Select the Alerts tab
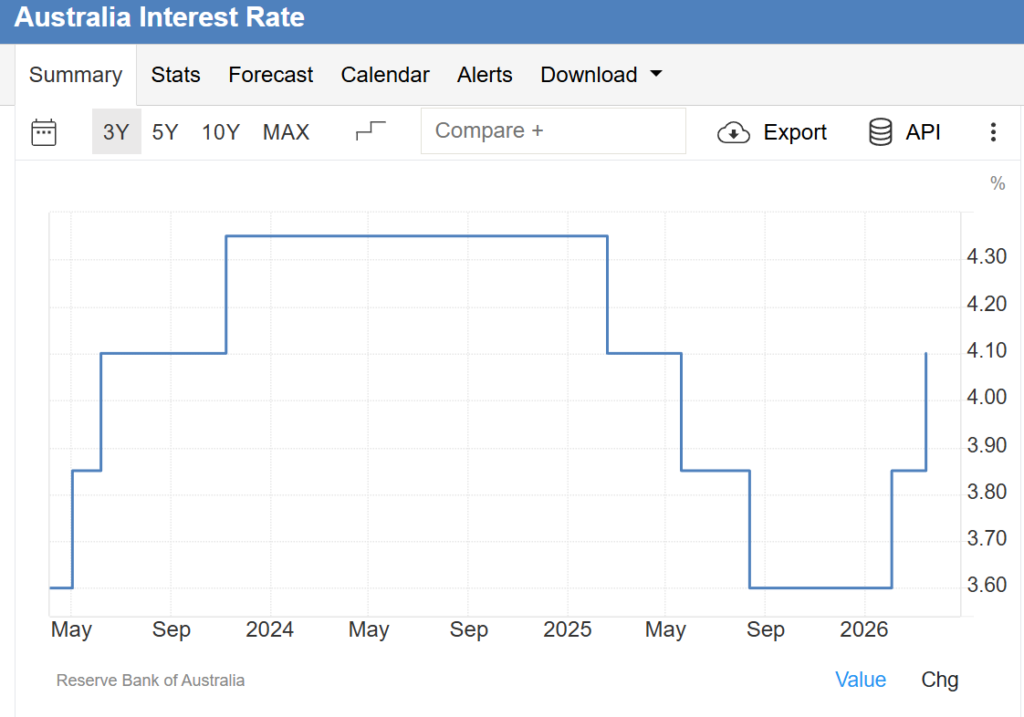The width and height of the screenshot is (1024, 717). coord(484,75)
